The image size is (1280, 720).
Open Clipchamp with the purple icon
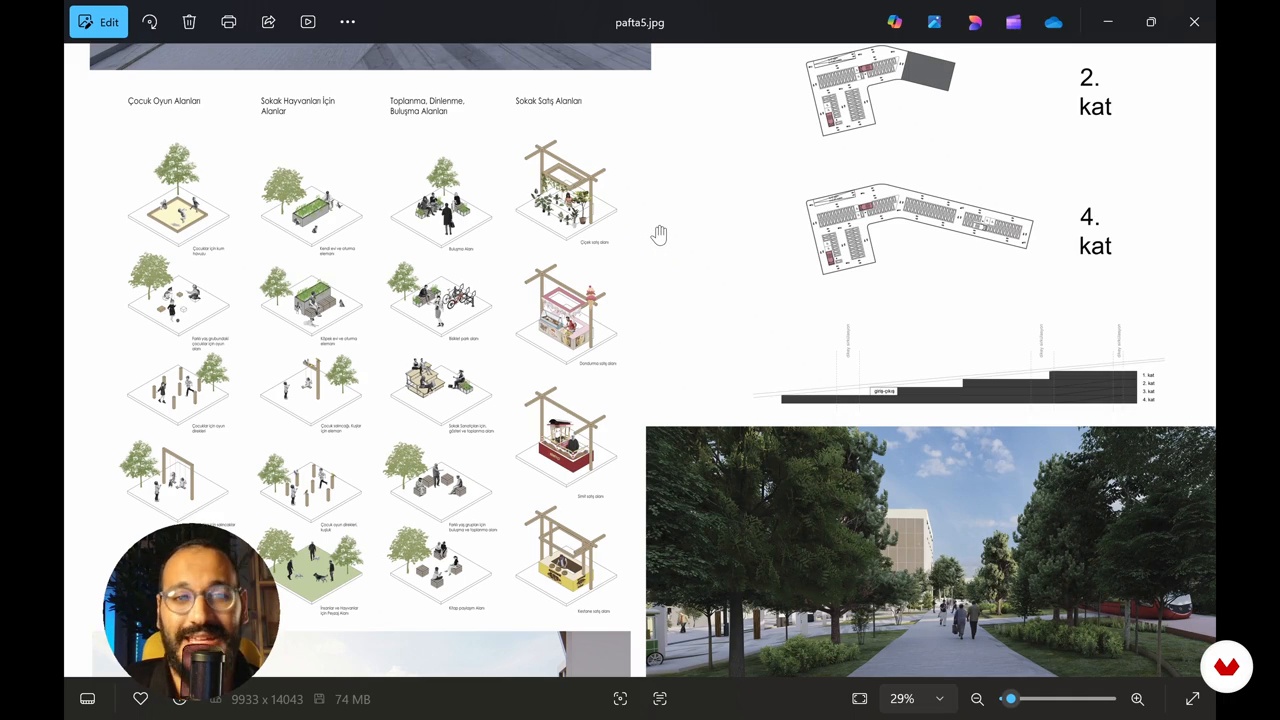[x=1014, y=22]
